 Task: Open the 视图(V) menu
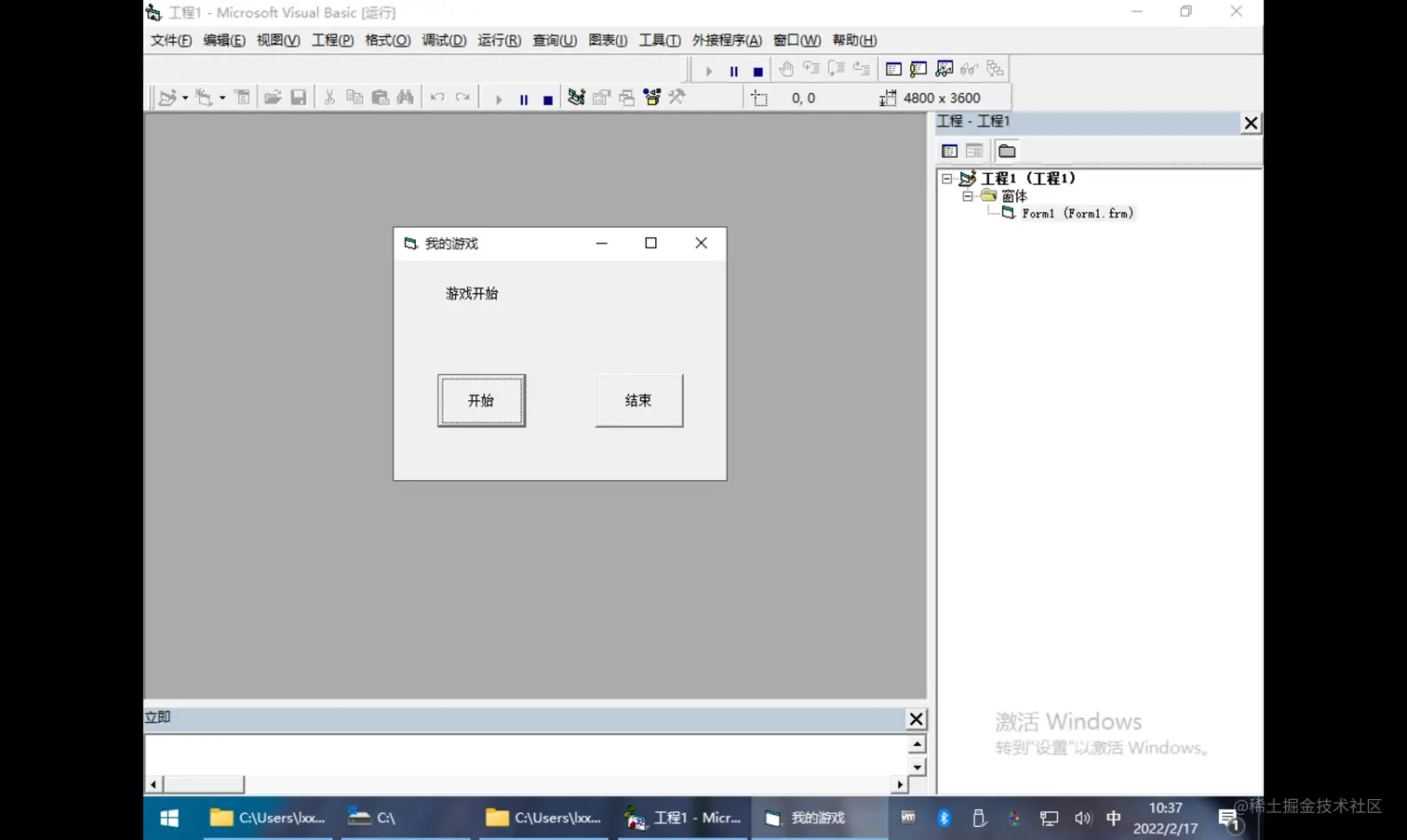point(278,40)
